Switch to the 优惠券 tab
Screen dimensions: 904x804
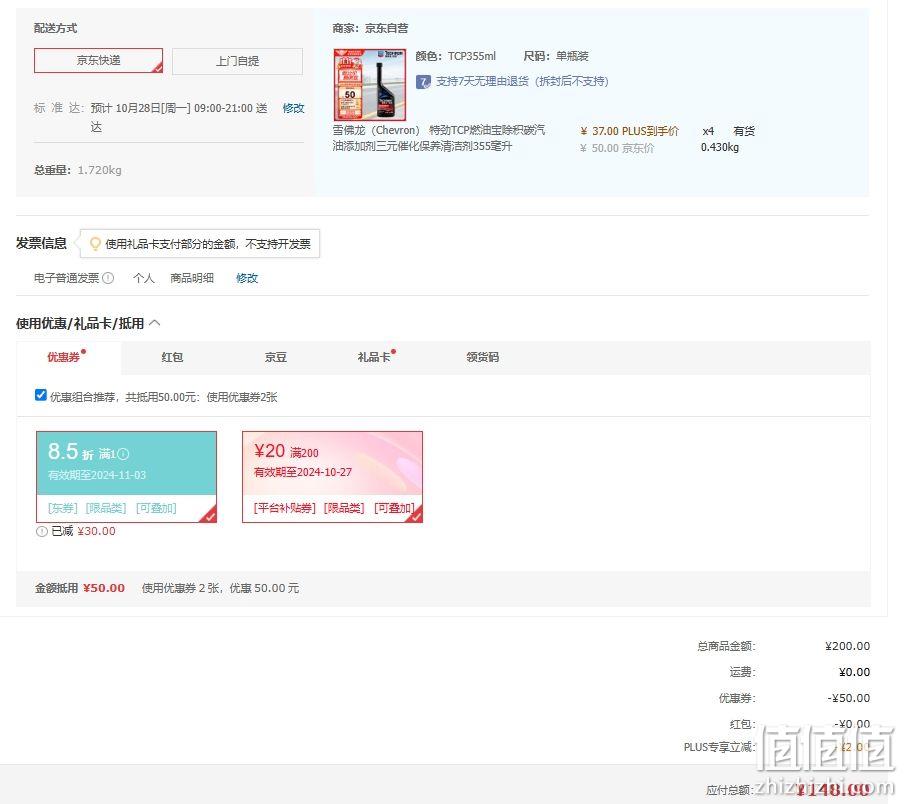click(x=63, y=357)
